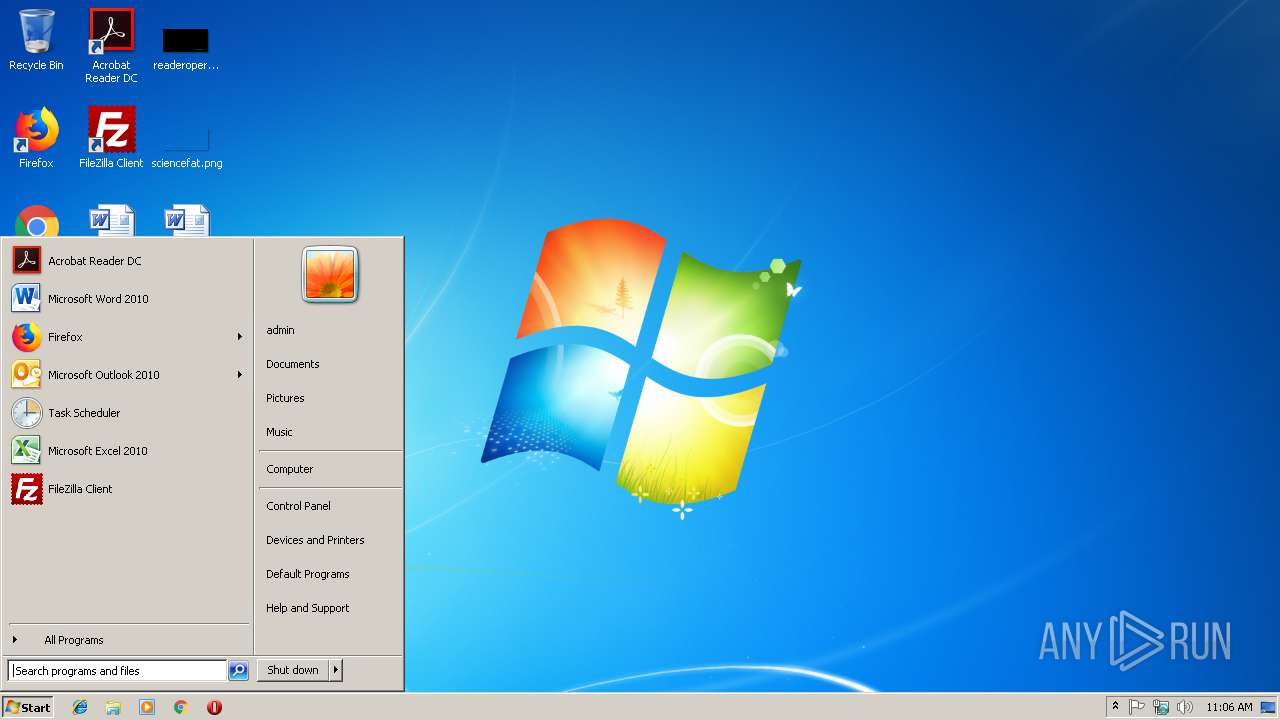Open Internet Explorer from taskbar

click(x=80, y=707)
